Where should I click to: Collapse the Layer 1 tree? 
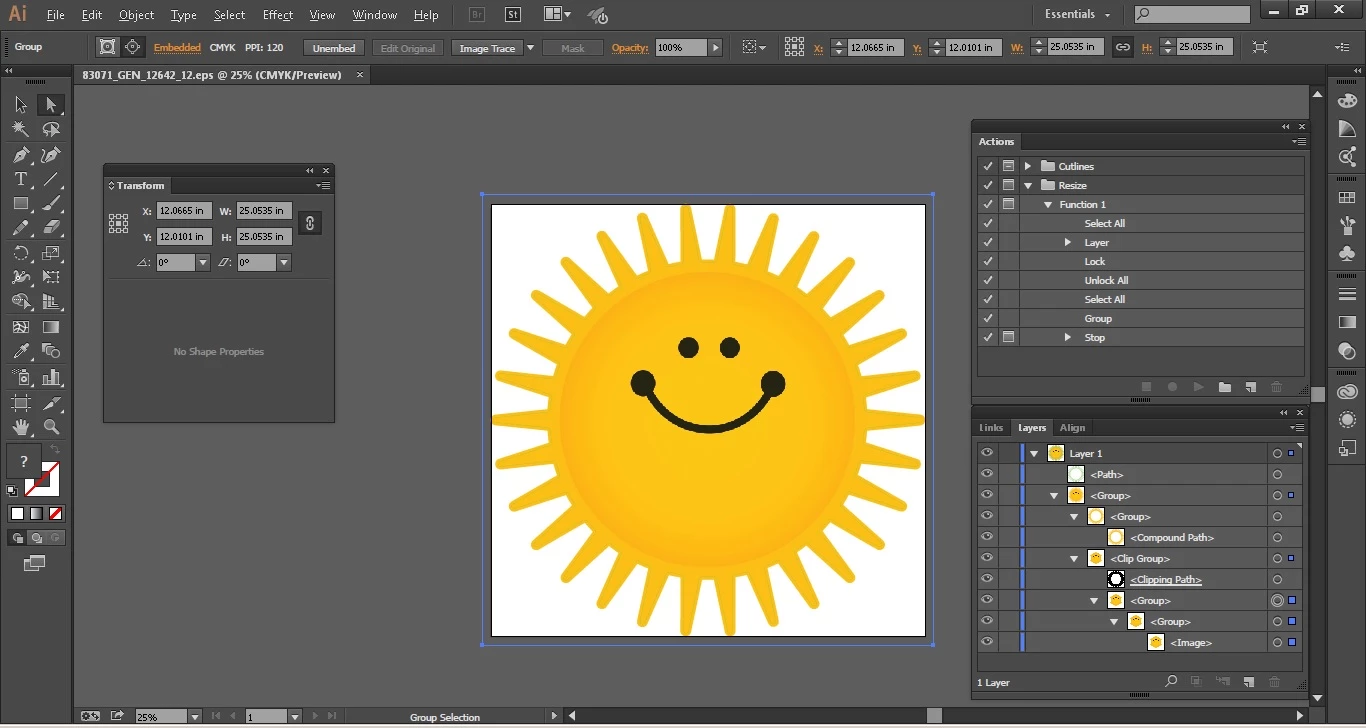coord(1034,454)
